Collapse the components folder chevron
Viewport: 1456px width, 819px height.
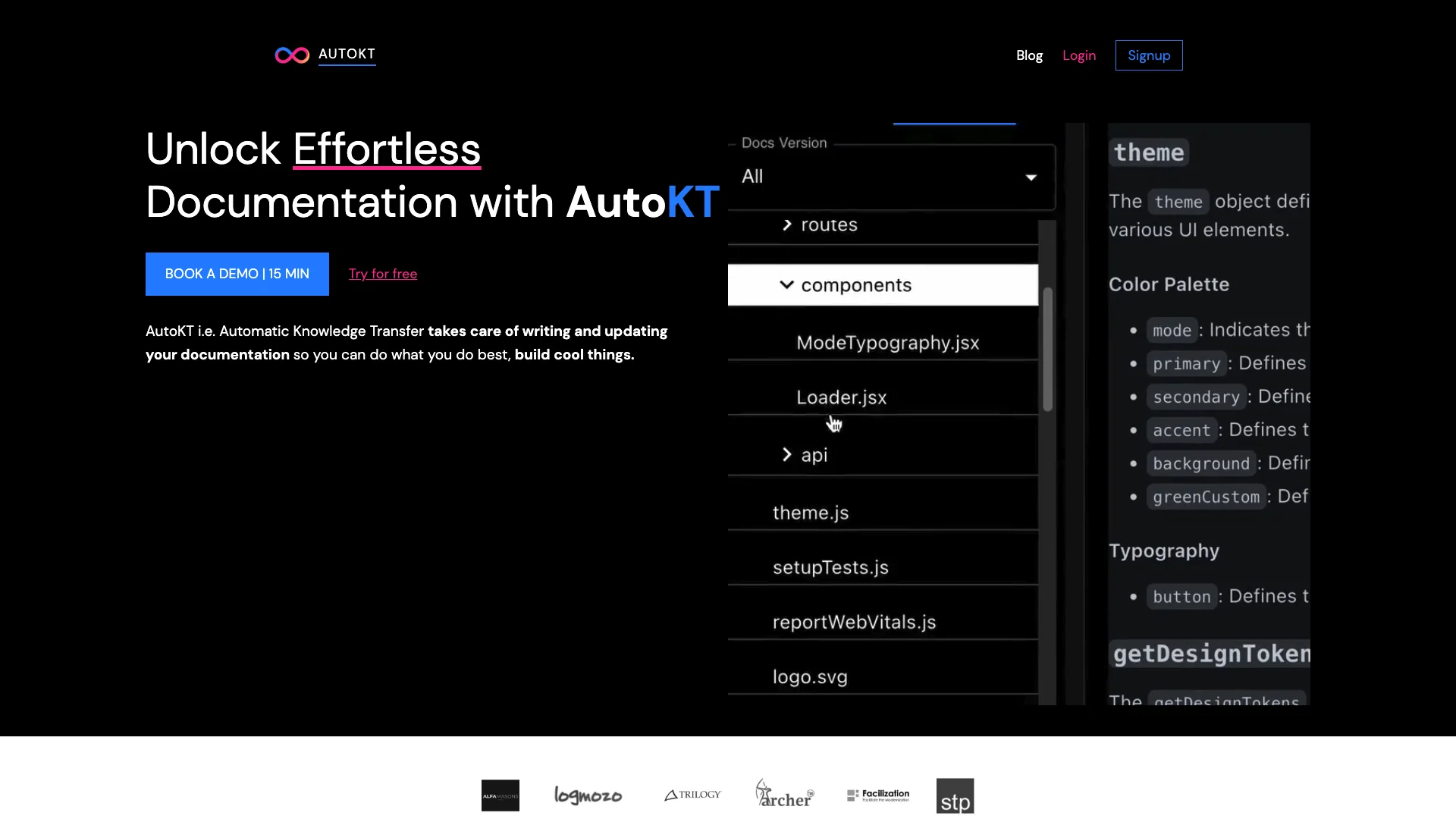click(786, 285)
